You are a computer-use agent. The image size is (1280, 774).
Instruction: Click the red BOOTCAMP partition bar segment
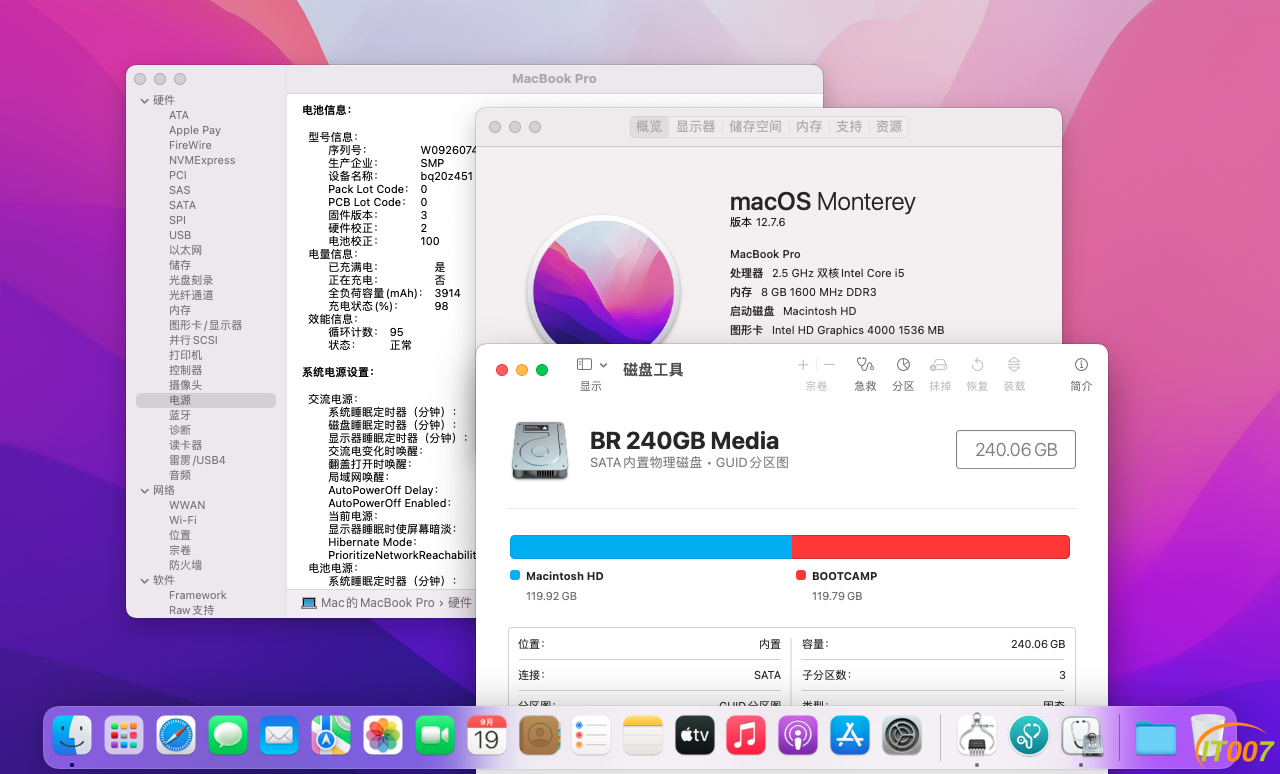point(930,547)
